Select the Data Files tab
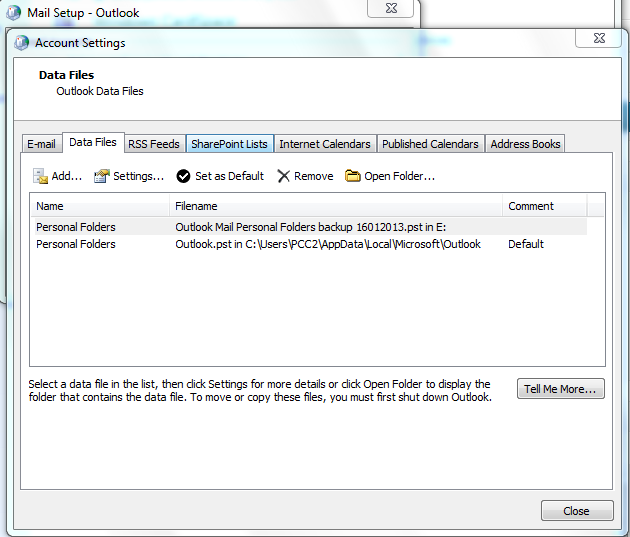Viewport: 630px width, 537px height. pyautogui.click(x=93, y=142)
